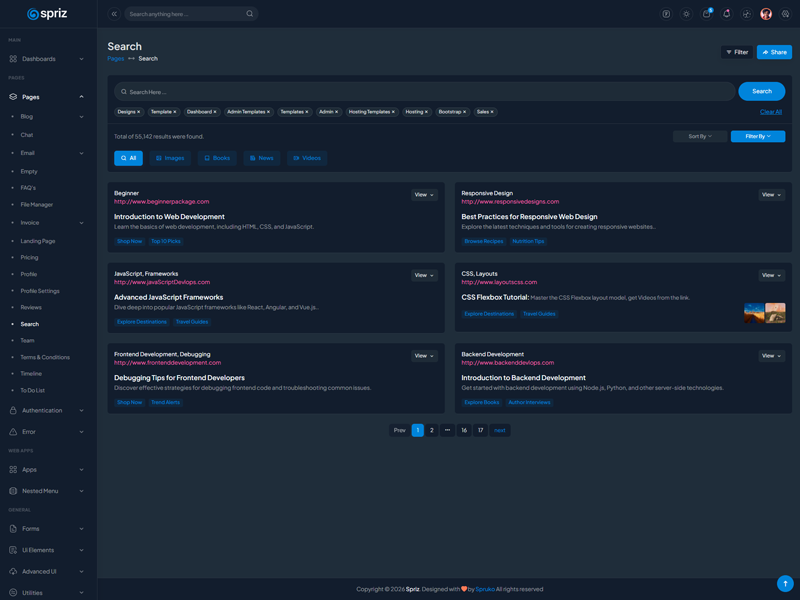This screenshot has width=800, height=600.
Task: Click the CSS Flexbox Tutorial thumbnail image
Action: click(x=764, y=313)
